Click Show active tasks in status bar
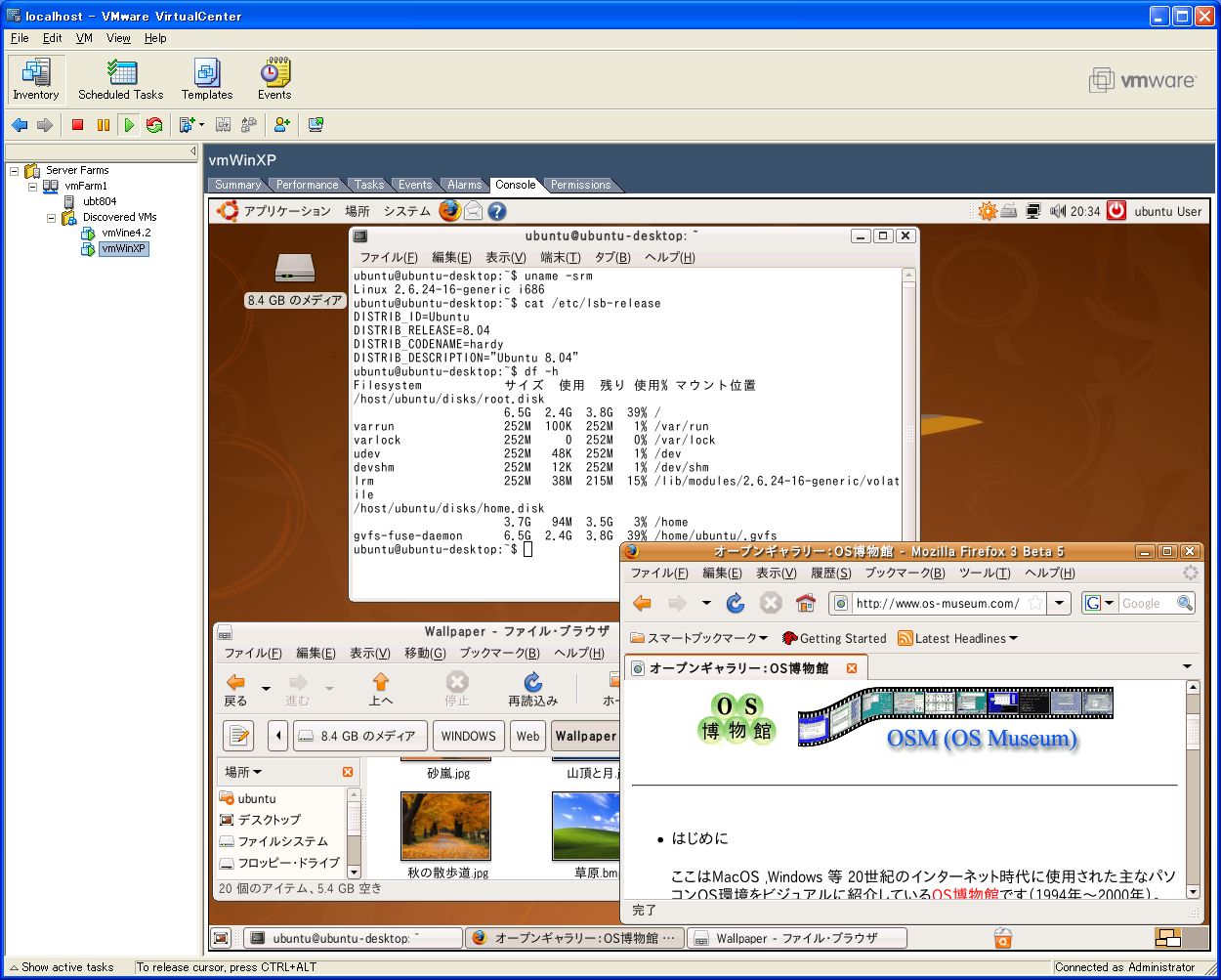The image size is (1221, 980). (x=61, y=967)
